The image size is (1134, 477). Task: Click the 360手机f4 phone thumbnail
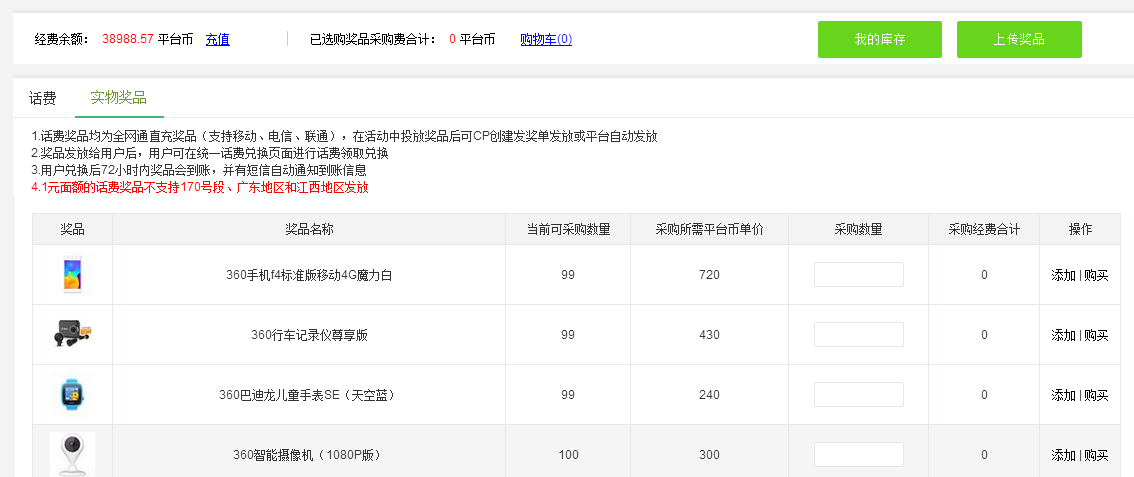click(72, 275)
